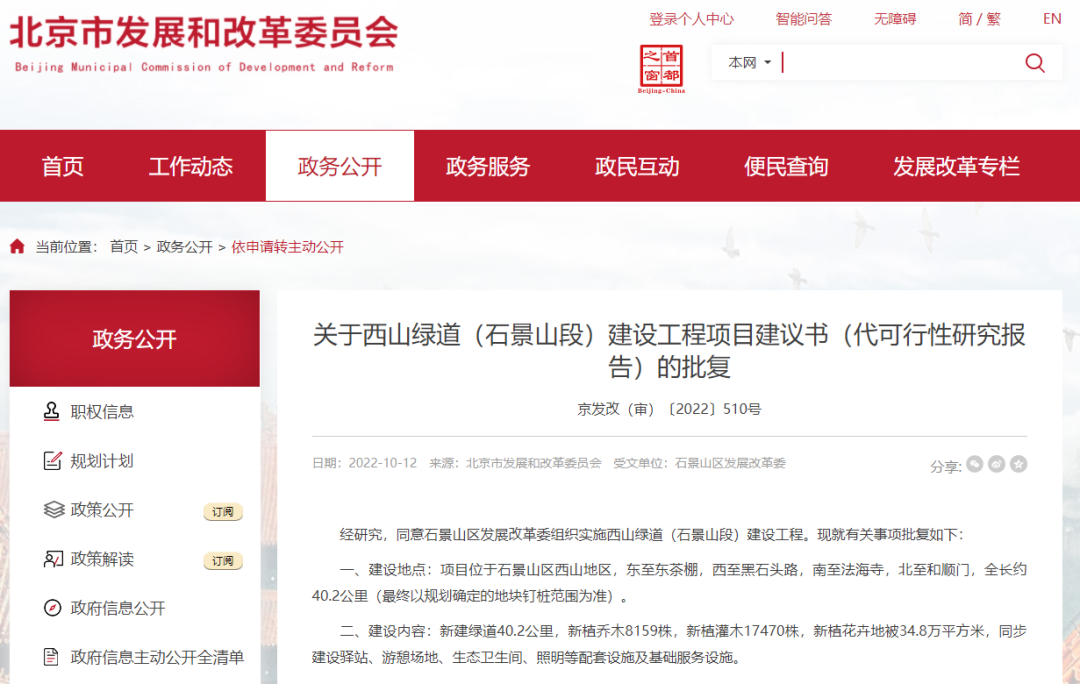
Task: Click the Beijing-China 首都之窗 logo
Action: (x=661, y=68)
